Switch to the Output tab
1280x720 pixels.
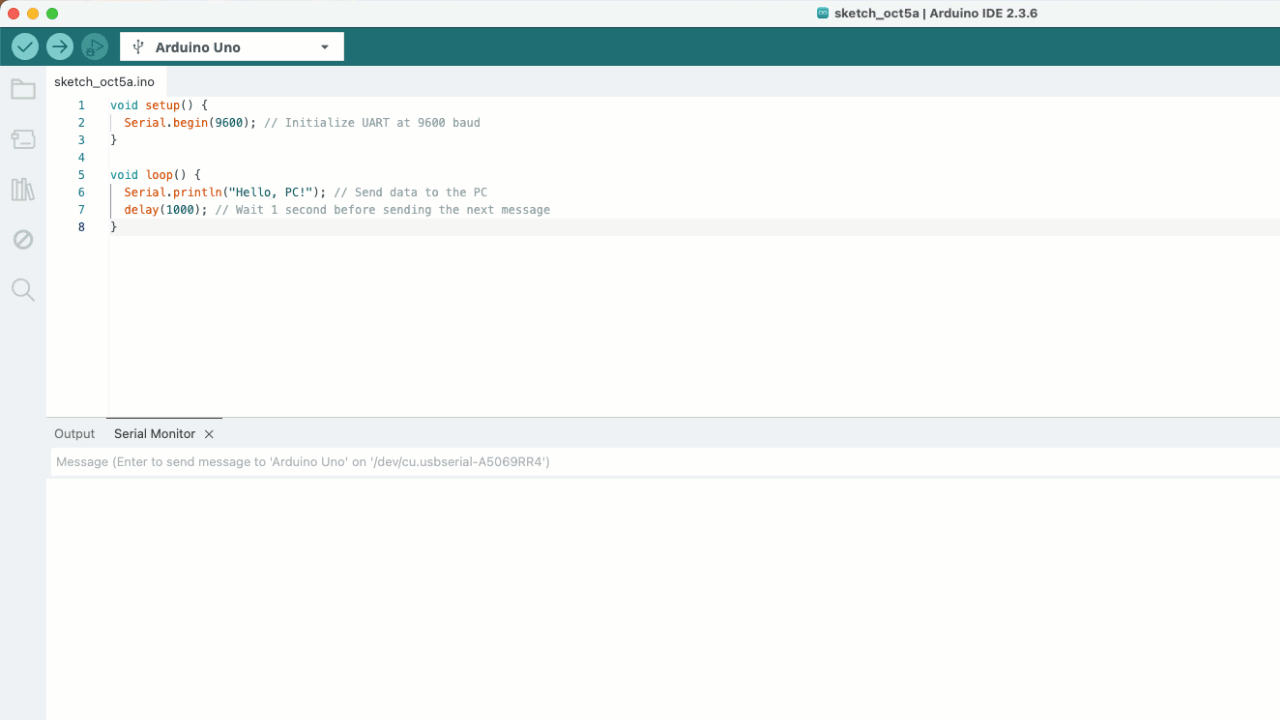[74, 434]
